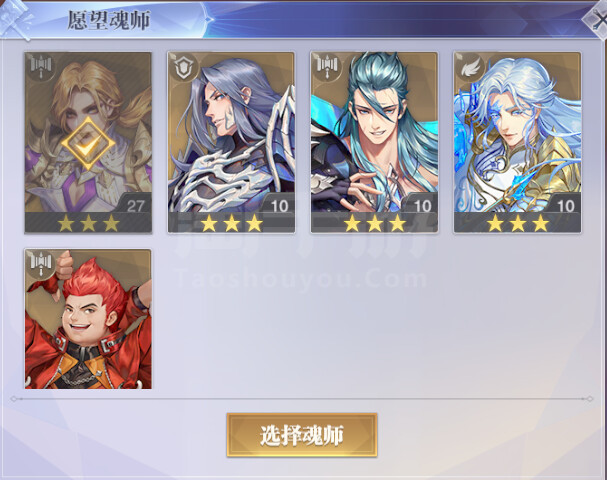Screen dimensions: 607x480
Task: Click the 愿望魂师 title header
Action: (109, 20)
